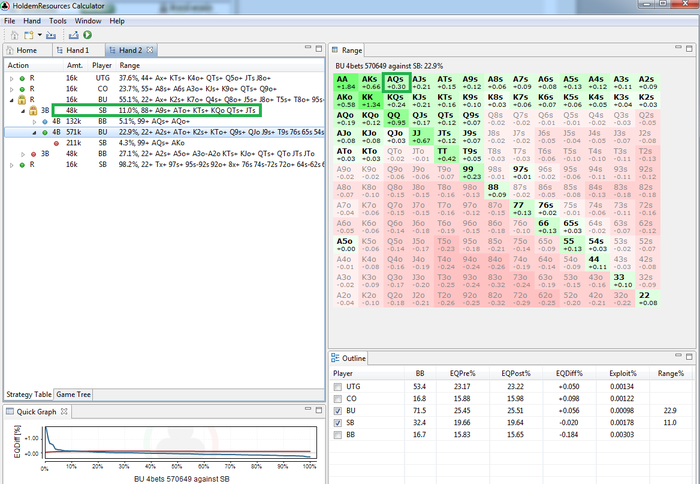Click the Outline panel icon

point(335,358)
